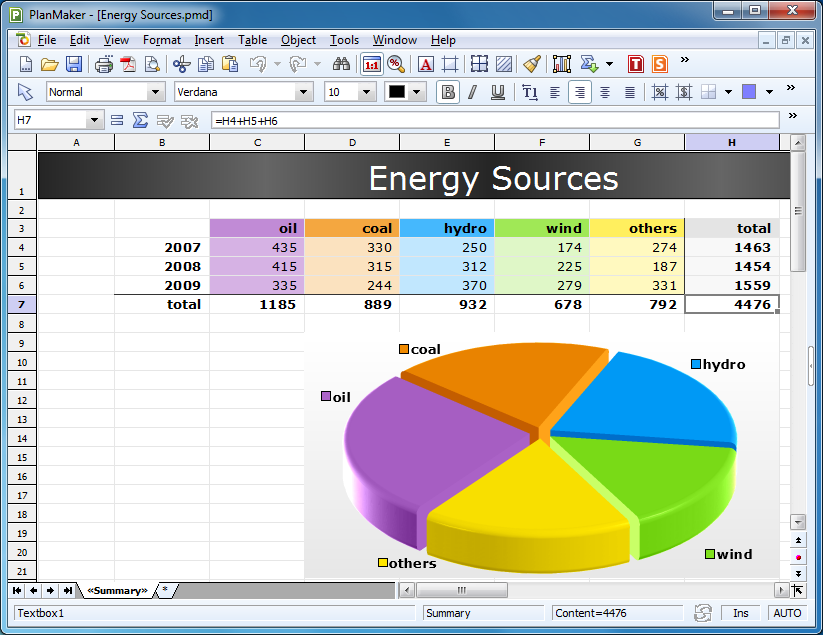Toggle Bold formatting button

(x=448, y=92)
